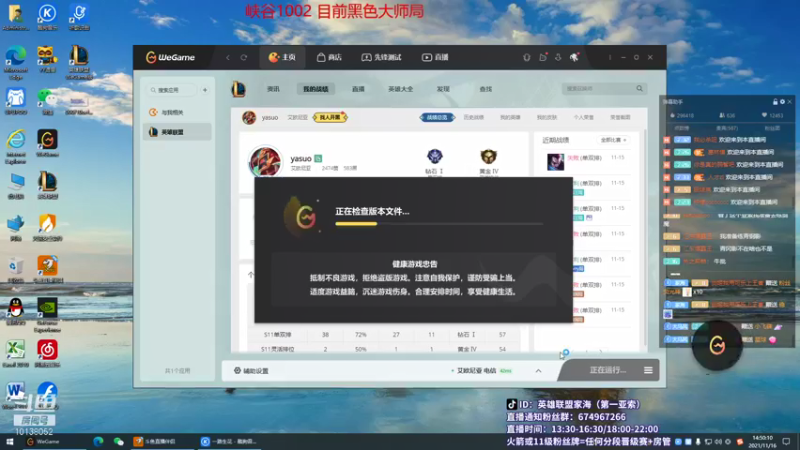Open the Excel desktop shortcut

coord(15,354)
